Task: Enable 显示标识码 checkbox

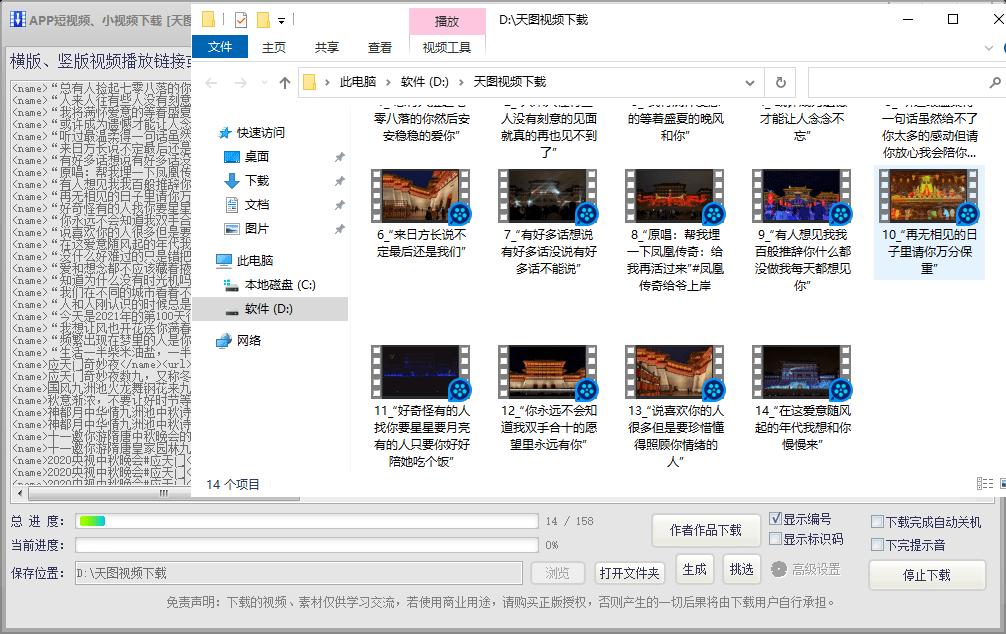Action: pos(776,538)
